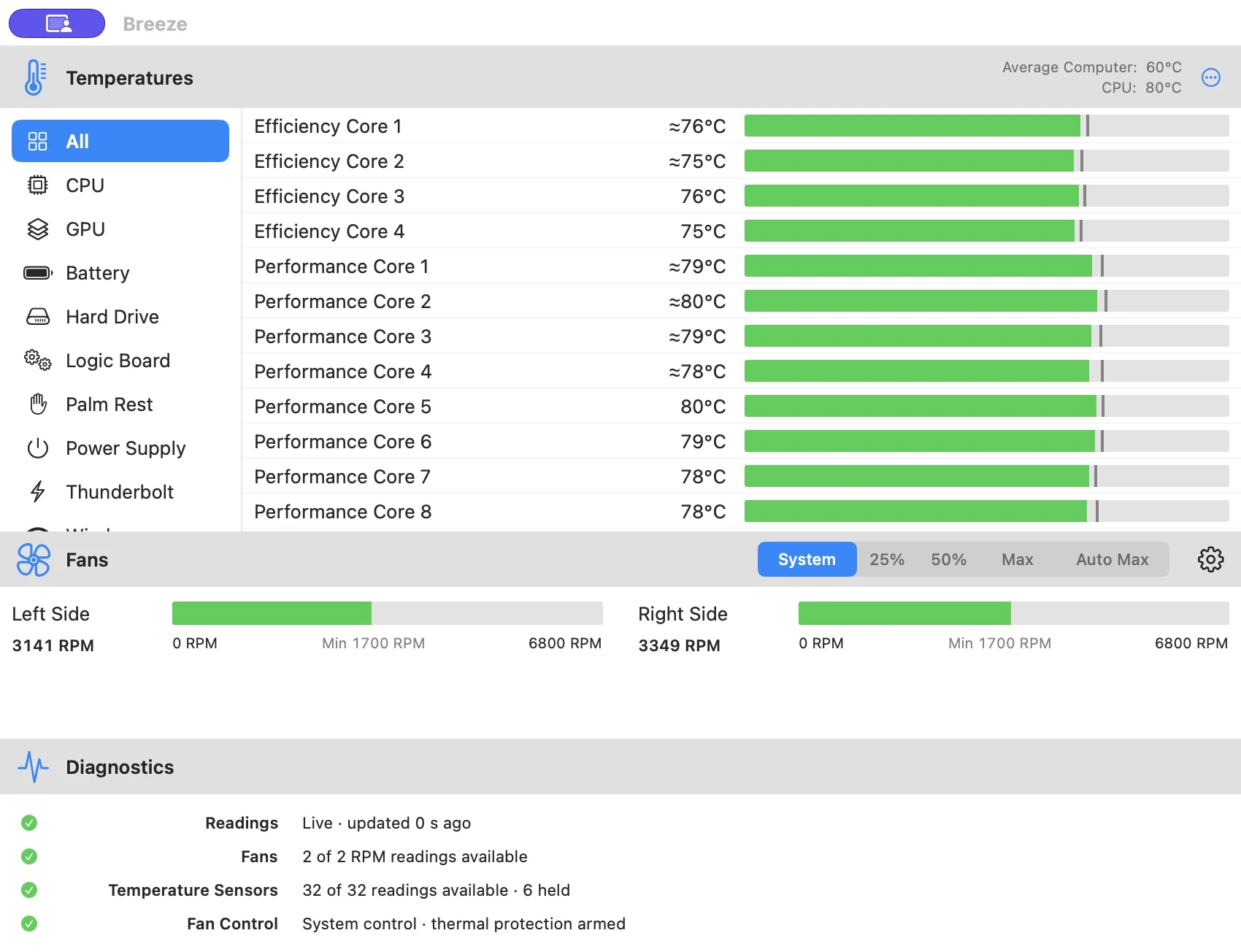Click the Temperature Sensors green check icon
Viewport: 1241px width, 952px height.
point(29,890)
